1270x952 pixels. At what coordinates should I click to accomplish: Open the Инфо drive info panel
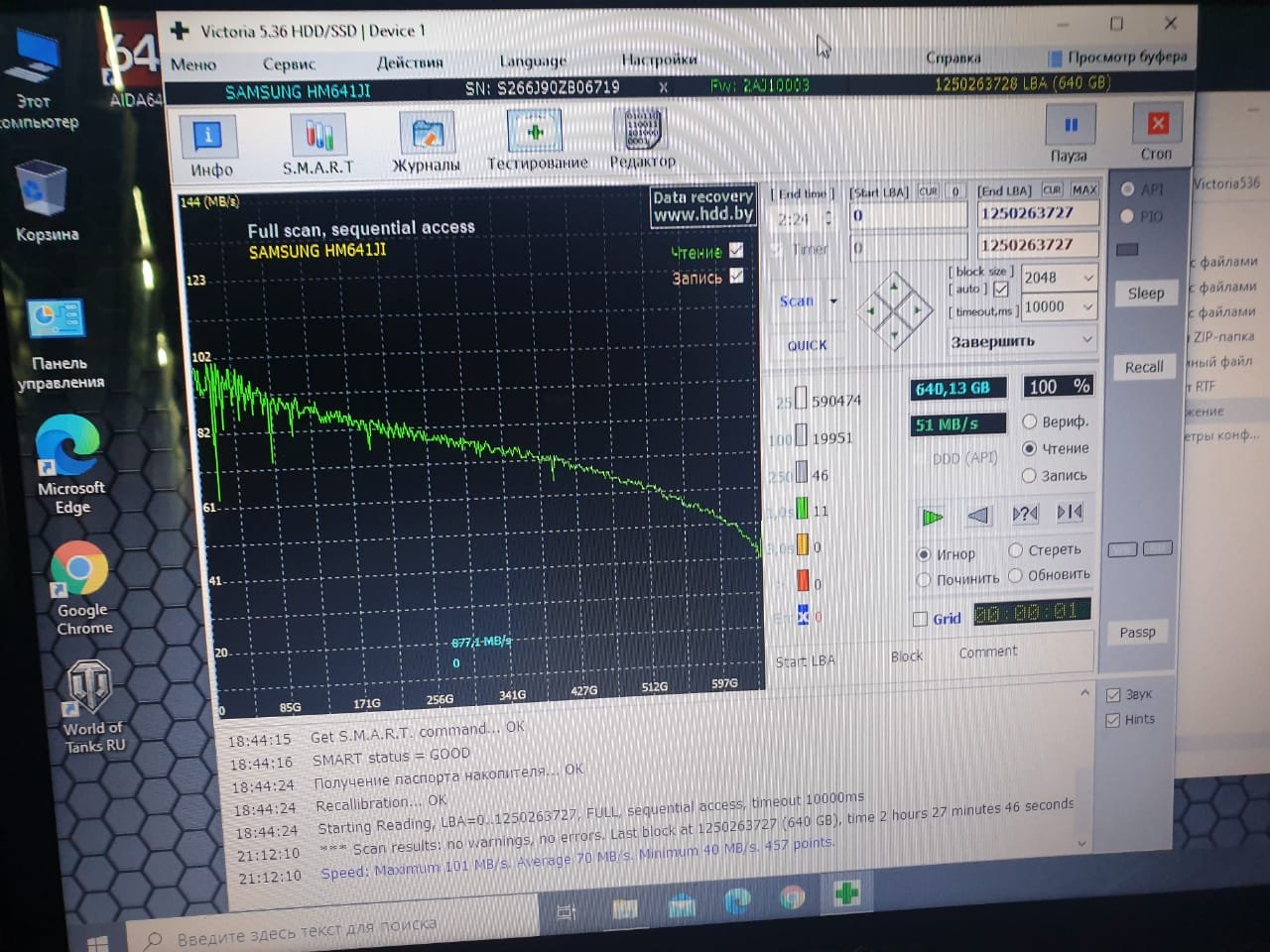[209, 145]
